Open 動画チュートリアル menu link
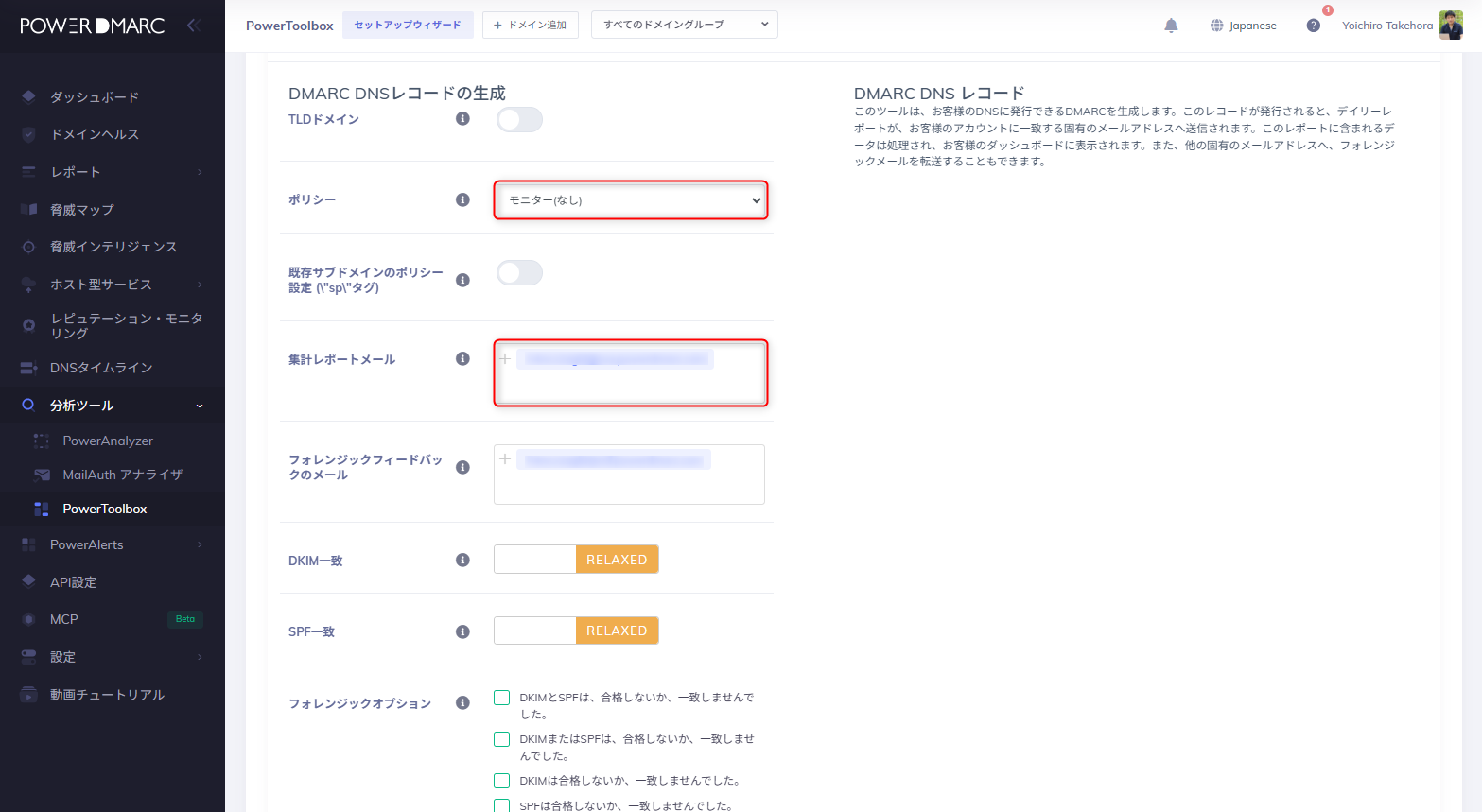The height and width of the screenshot is (812, 1482). click(107, 695)
